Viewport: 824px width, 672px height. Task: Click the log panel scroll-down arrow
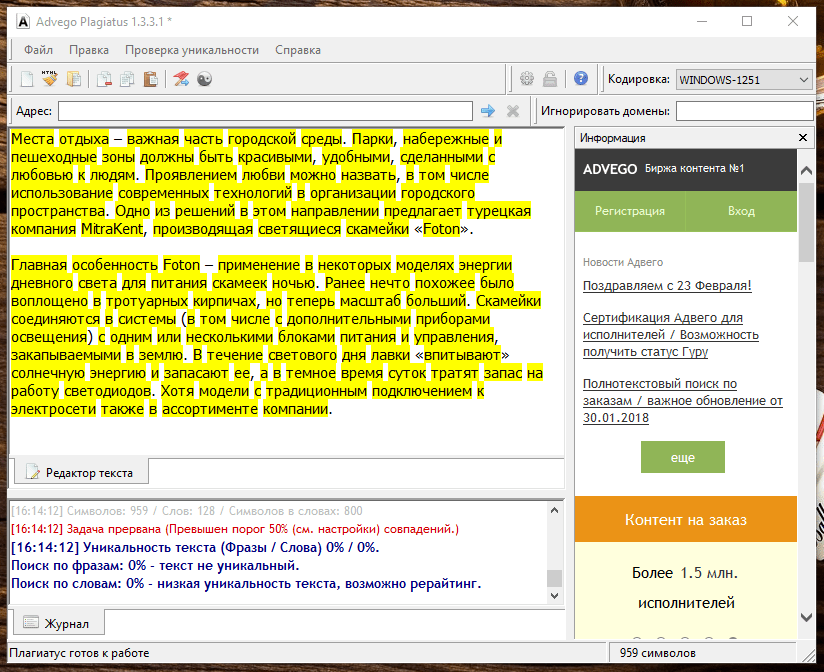(x=554, y=596)
